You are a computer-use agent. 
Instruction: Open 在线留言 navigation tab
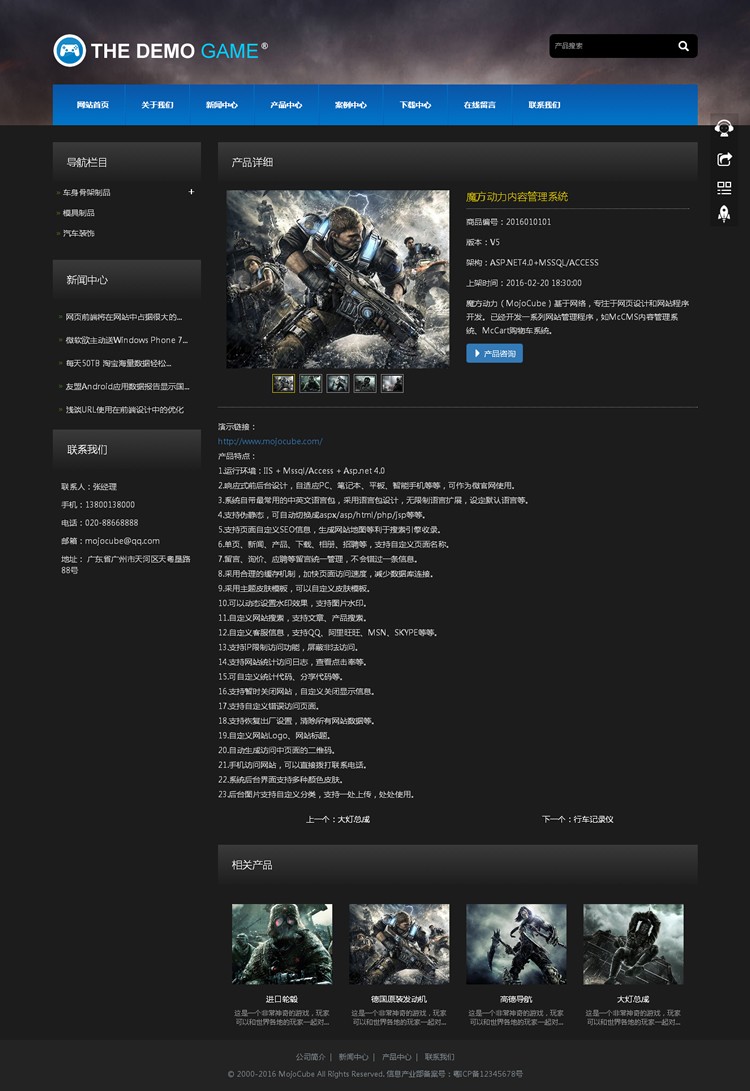479,105
